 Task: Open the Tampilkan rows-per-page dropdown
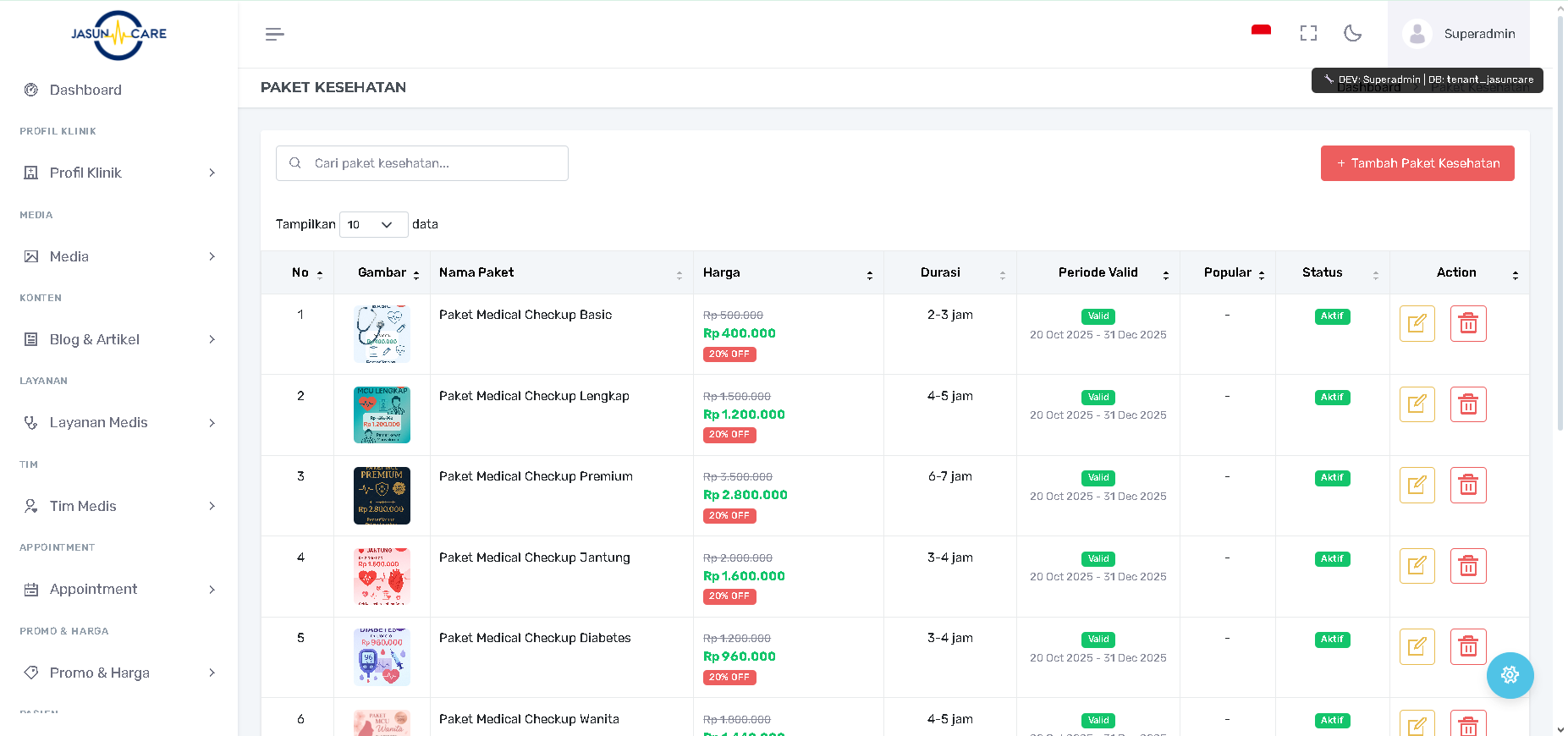[373, 224]
